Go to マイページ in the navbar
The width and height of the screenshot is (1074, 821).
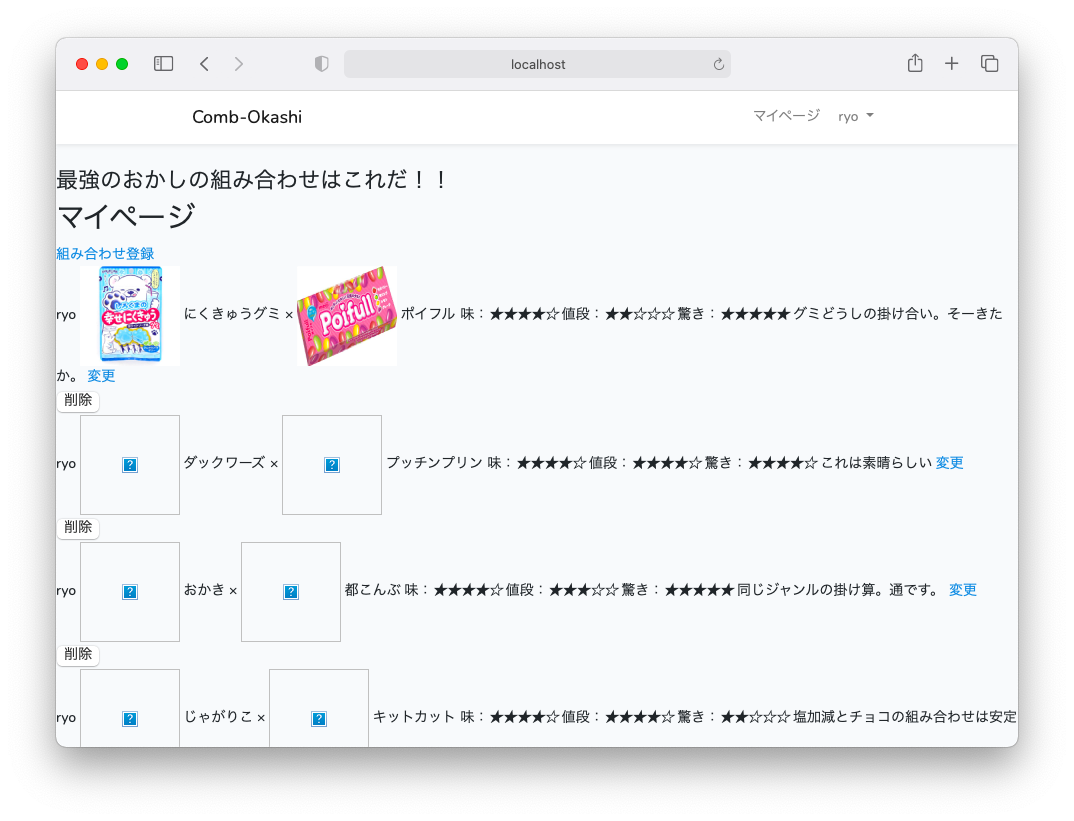click(786, 116)
